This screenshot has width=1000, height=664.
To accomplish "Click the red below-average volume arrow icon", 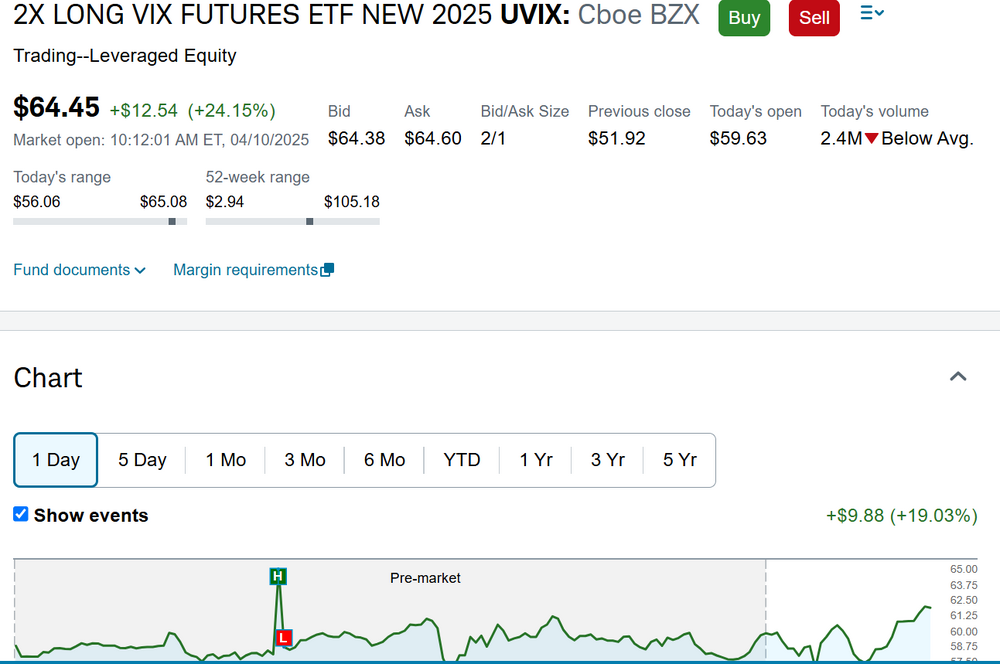I will coord(872,139).
